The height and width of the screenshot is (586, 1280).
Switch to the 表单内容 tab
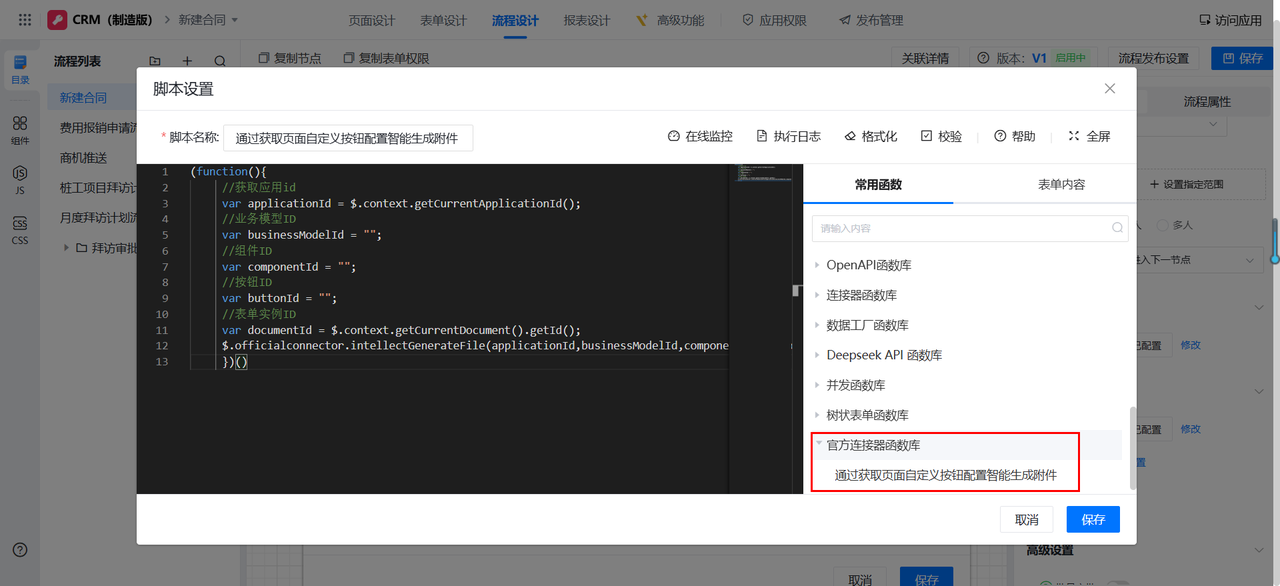1061,185
